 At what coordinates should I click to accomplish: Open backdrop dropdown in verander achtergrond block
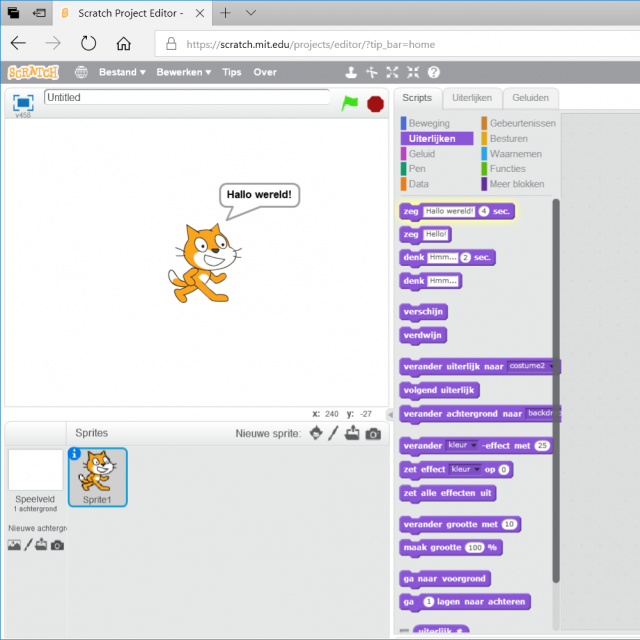[542, 413]
